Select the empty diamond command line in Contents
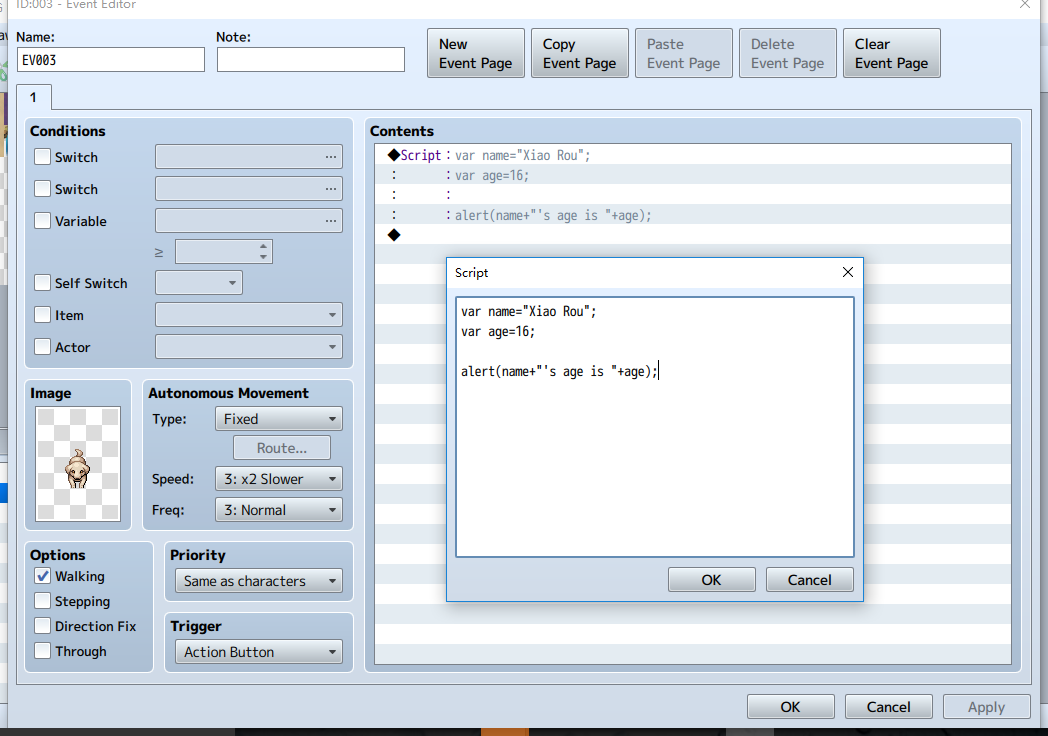The width and height of the screenshot is (1048, 736). [x=692, y=235]
